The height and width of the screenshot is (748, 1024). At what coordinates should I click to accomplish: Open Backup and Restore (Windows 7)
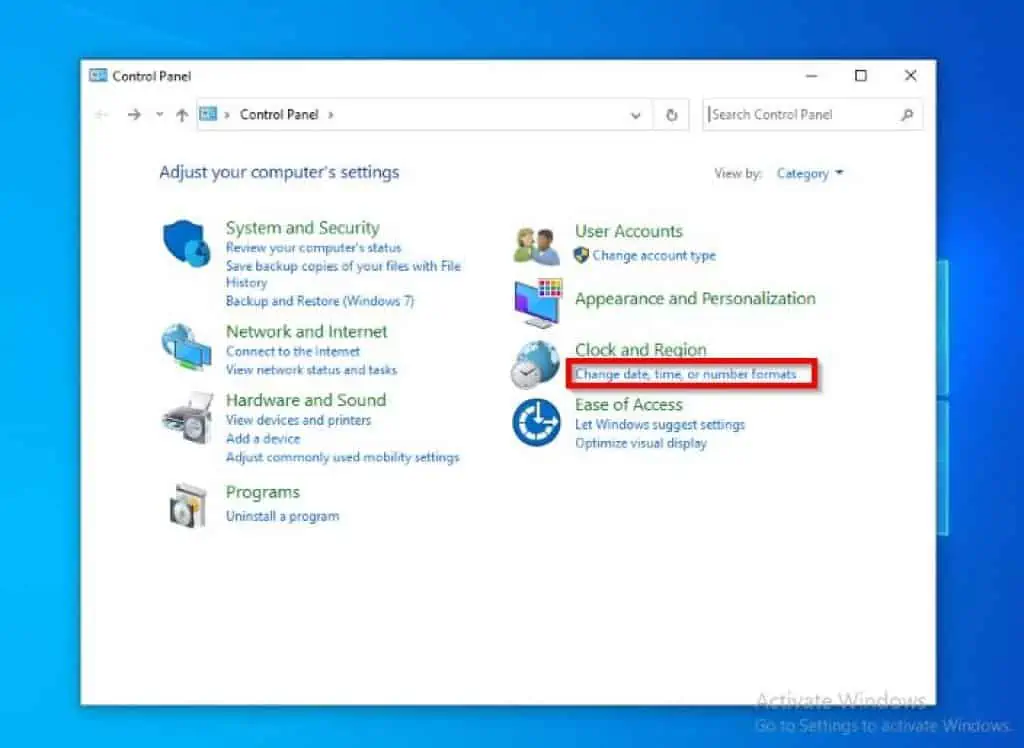click(x=320, y=301)
